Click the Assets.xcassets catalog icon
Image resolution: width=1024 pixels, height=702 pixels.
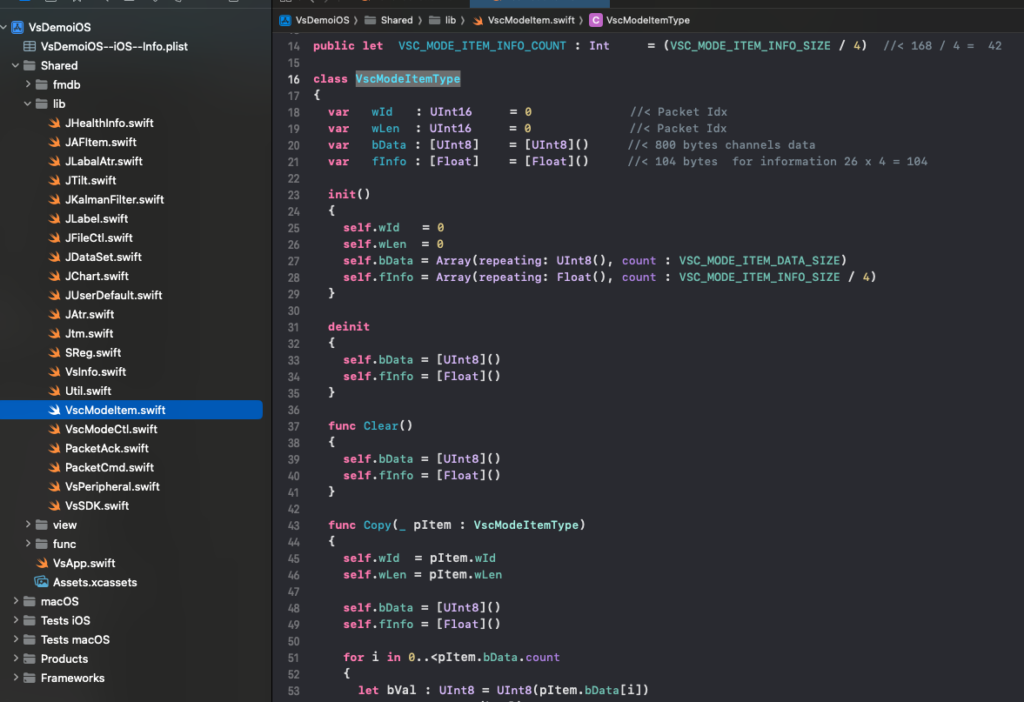[x=42, y=582]
